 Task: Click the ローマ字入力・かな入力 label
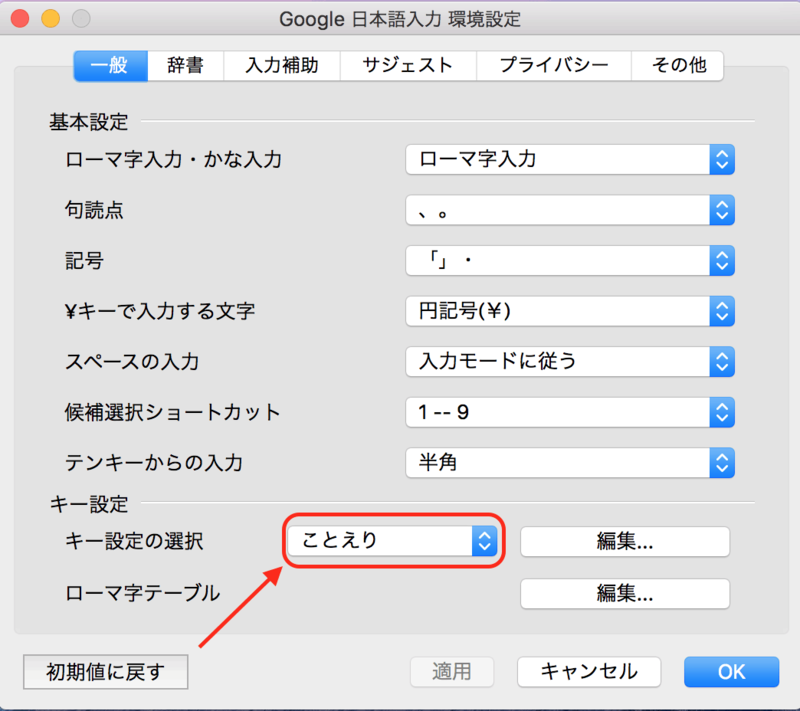[173, 160]
